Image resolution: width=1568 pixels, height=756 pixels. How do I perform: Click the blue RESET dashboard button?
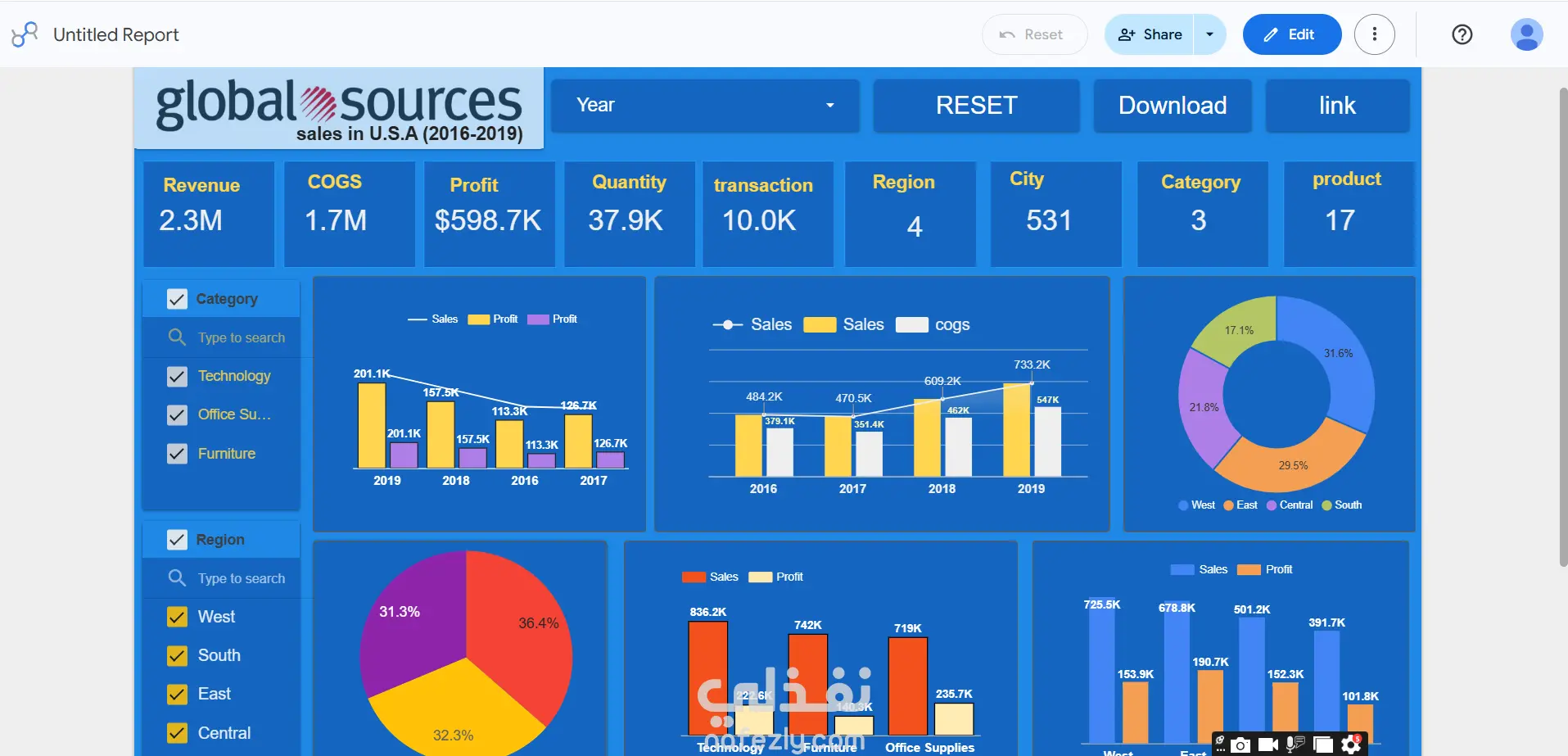[x=976, y=106]
